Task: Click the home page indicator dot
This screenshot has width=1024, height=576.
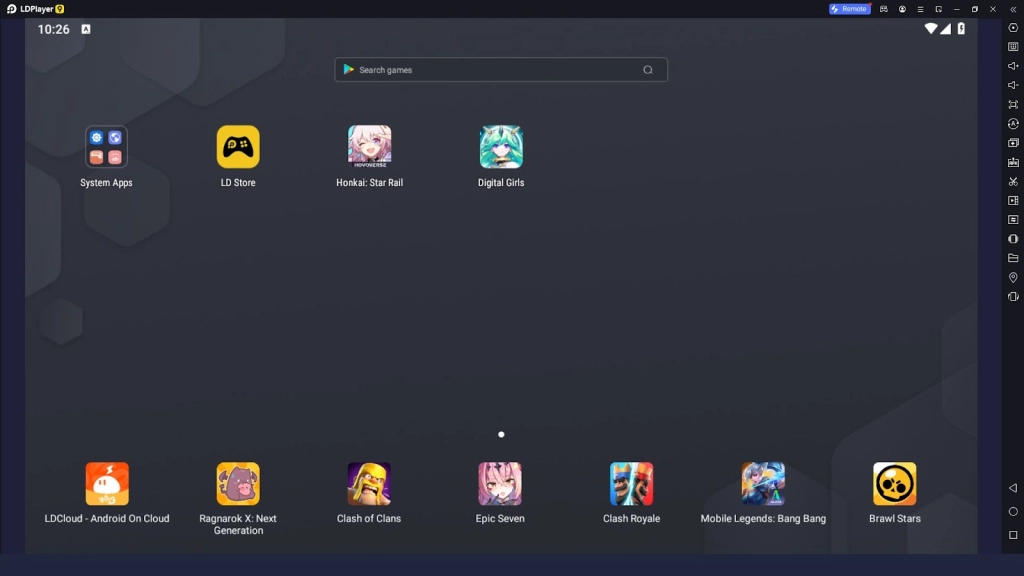Action: click(x=501, y=434)
